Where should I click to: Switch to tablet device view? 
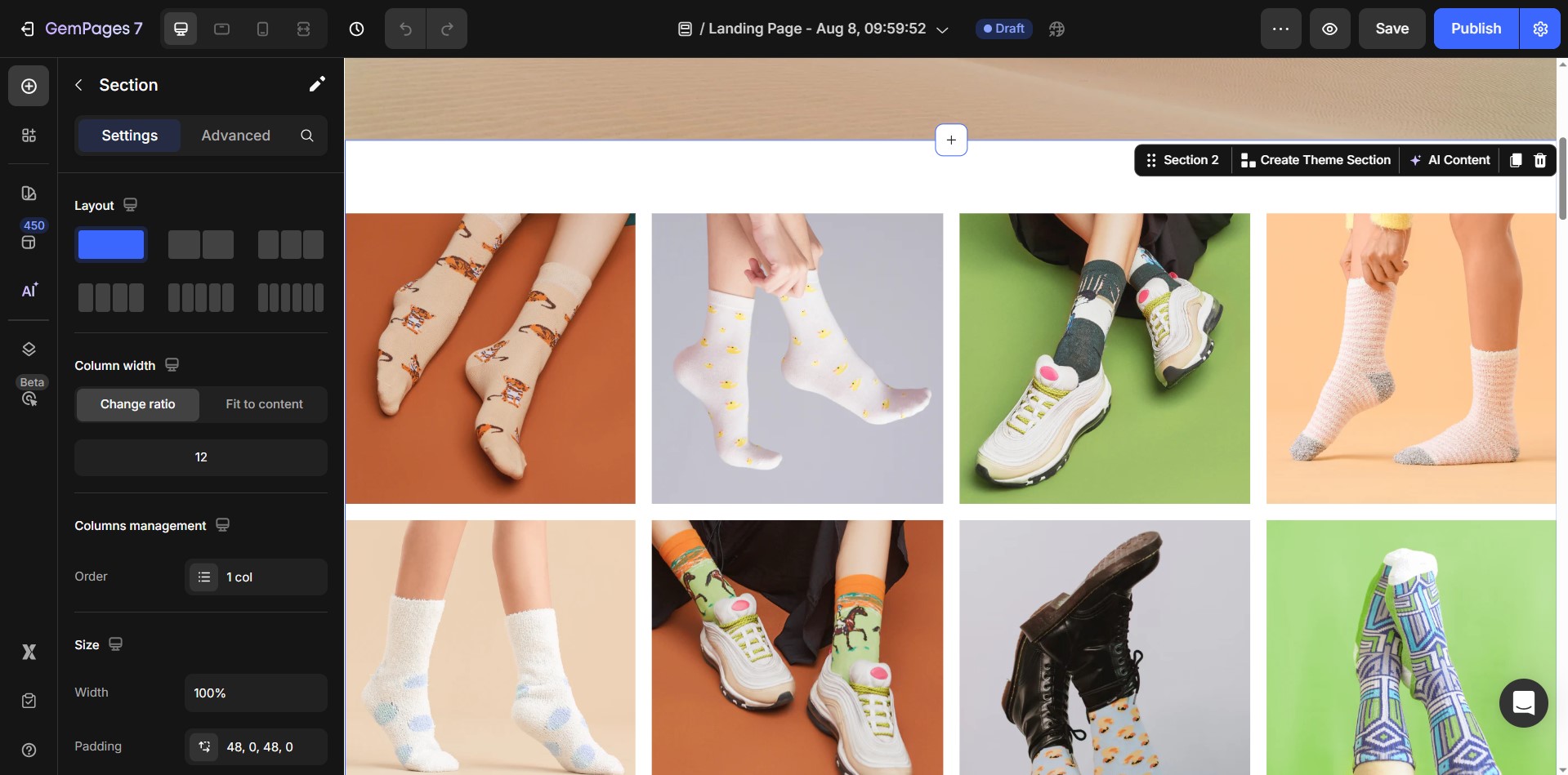coord(221,29)
